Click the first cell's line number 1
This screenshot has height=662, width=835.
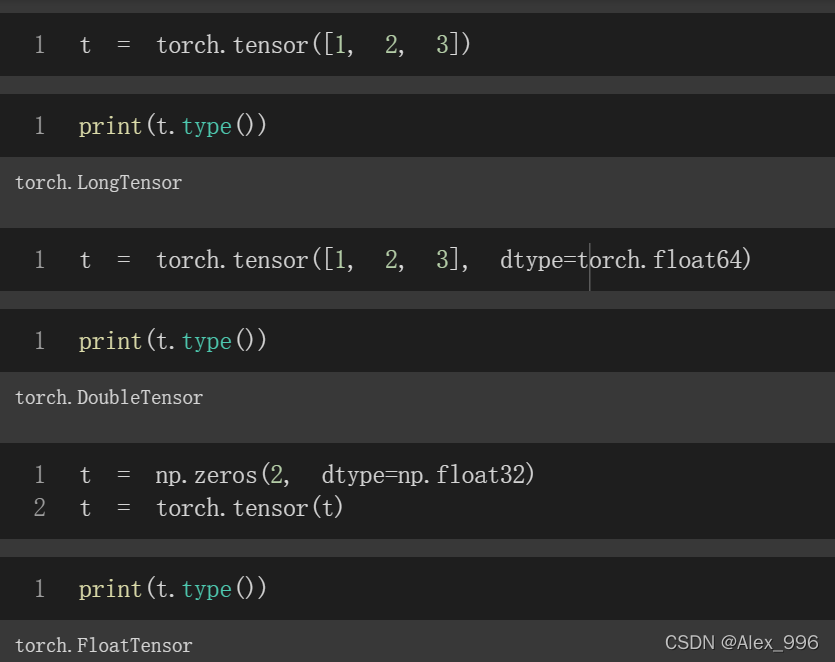39,45
